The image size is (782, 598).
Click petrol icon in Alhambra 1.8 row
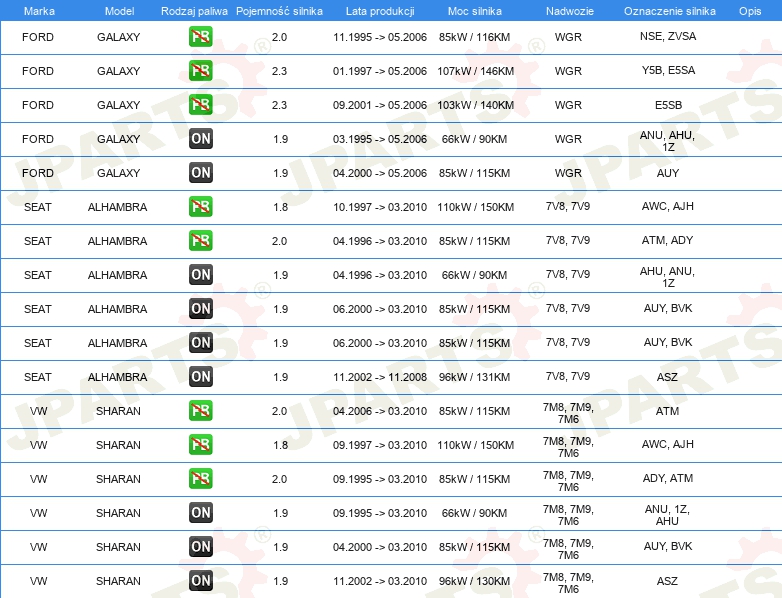200,206
